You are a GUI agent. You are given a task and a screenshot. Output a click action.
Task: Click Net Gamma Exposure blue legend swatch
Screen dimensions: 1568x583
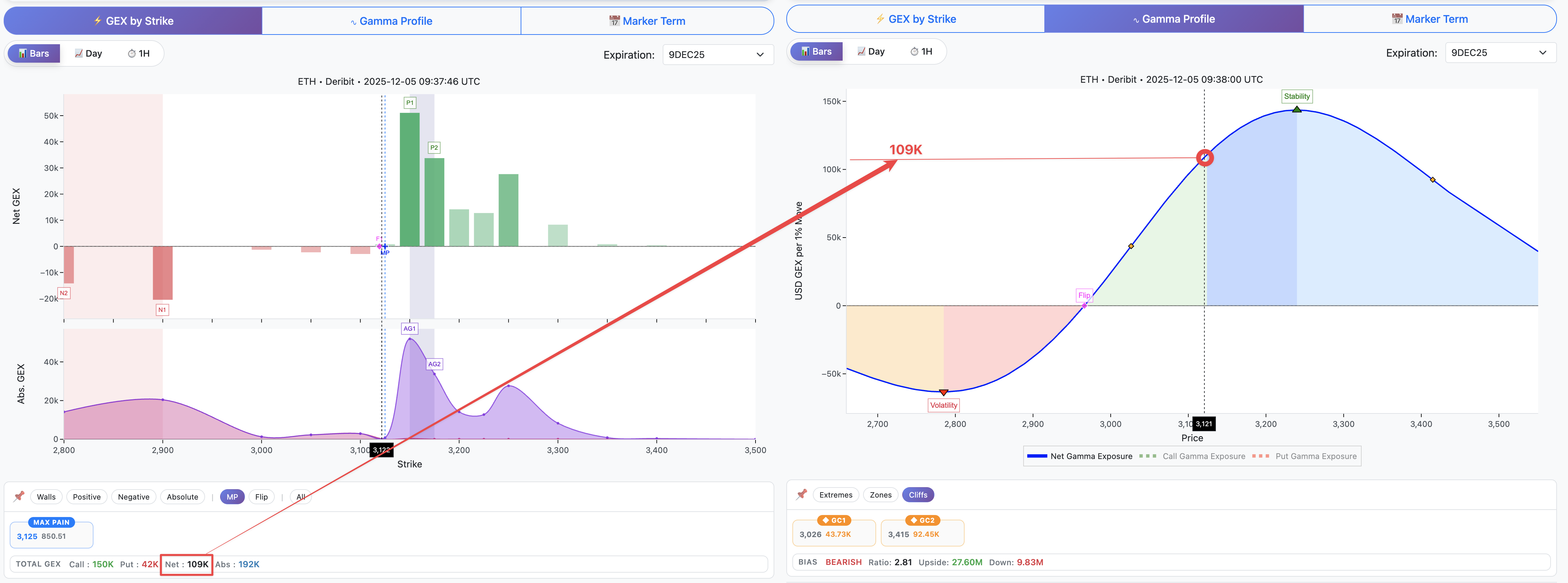coord(1037,456)
